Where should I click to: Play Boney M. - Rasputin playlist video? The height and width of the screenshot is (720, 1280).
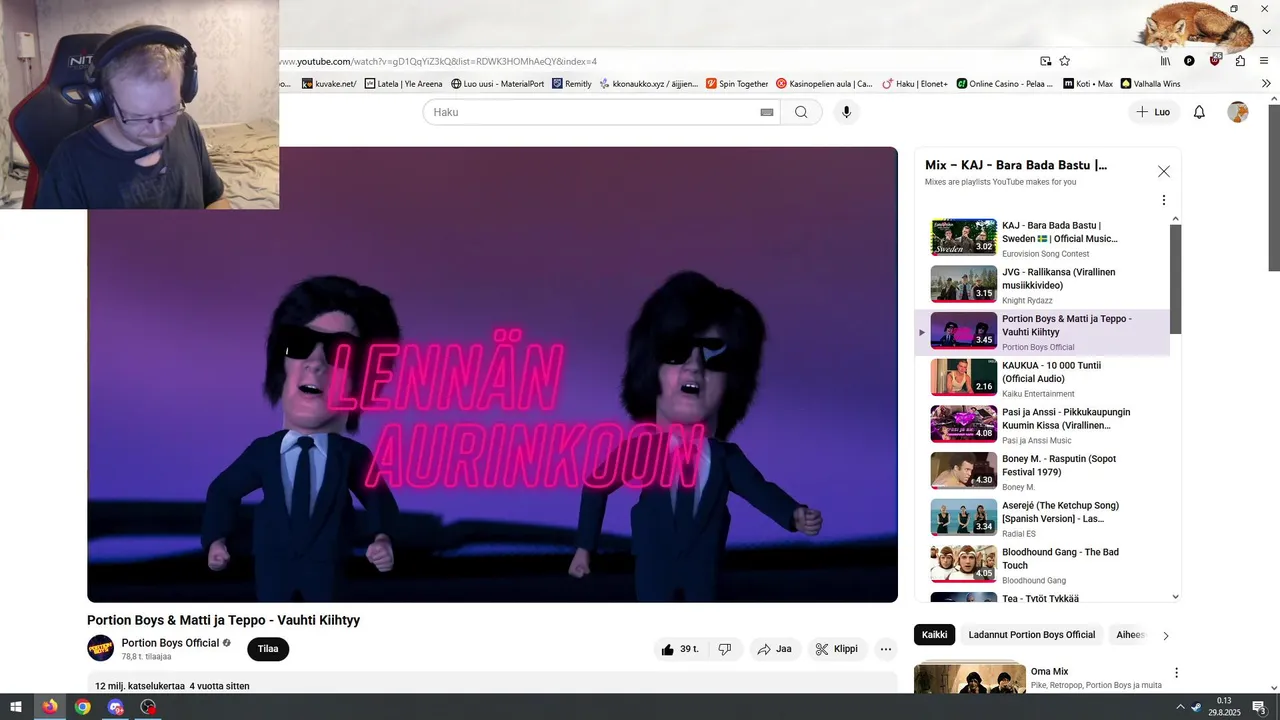(x=1040, y=472)
